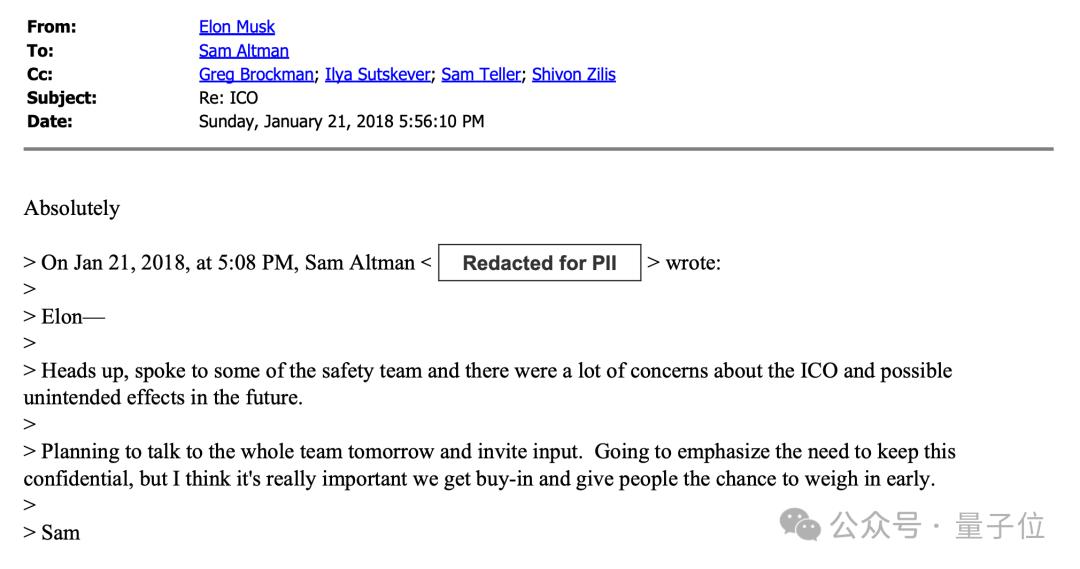Image resolution: width=1080 pixels, height=569 pixels.
Task: Click the Redacted for PII box
Action: [x=540, y=264]
